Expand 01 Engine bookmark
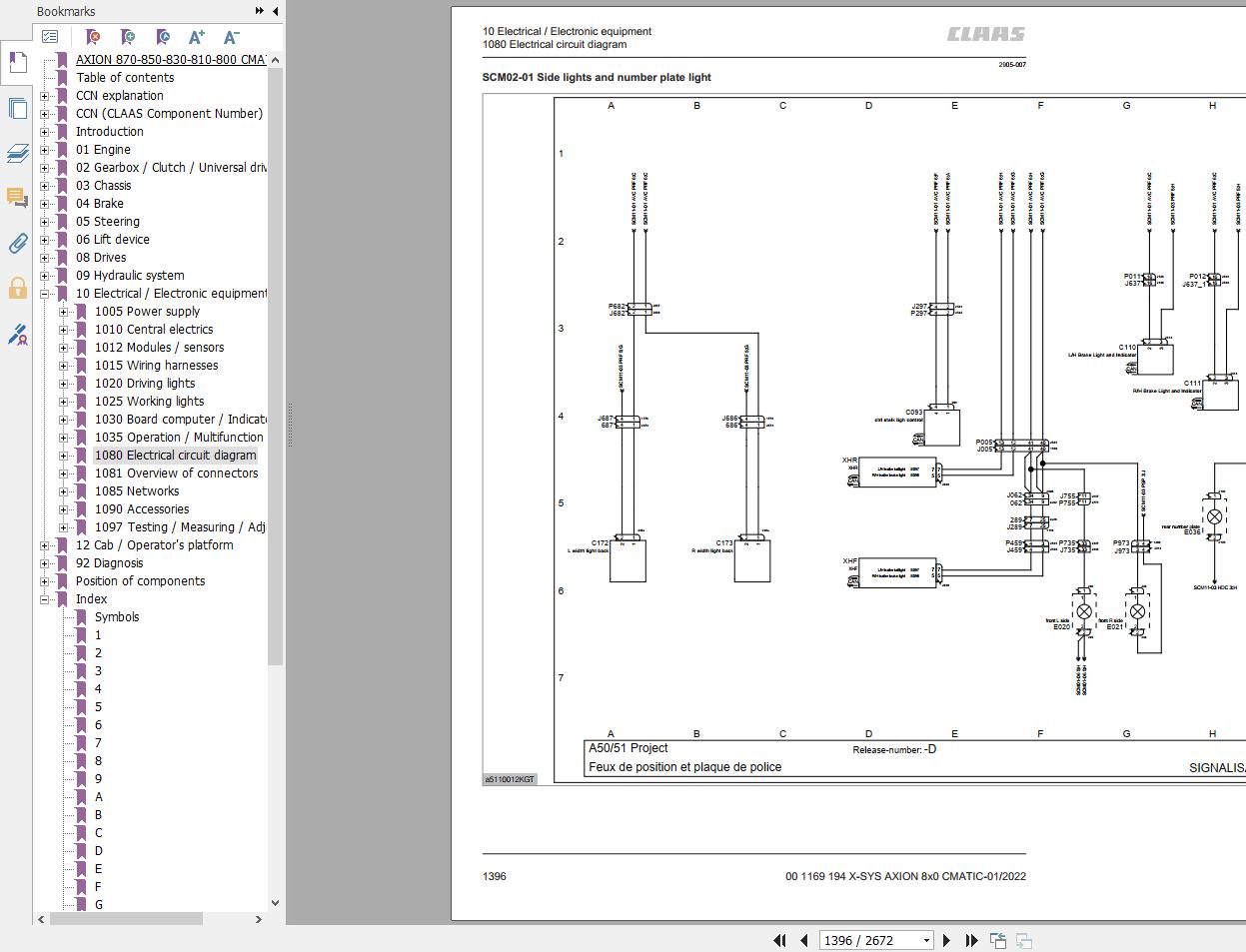The width and height of the screenshot is (1246, 952). [45, 150]
